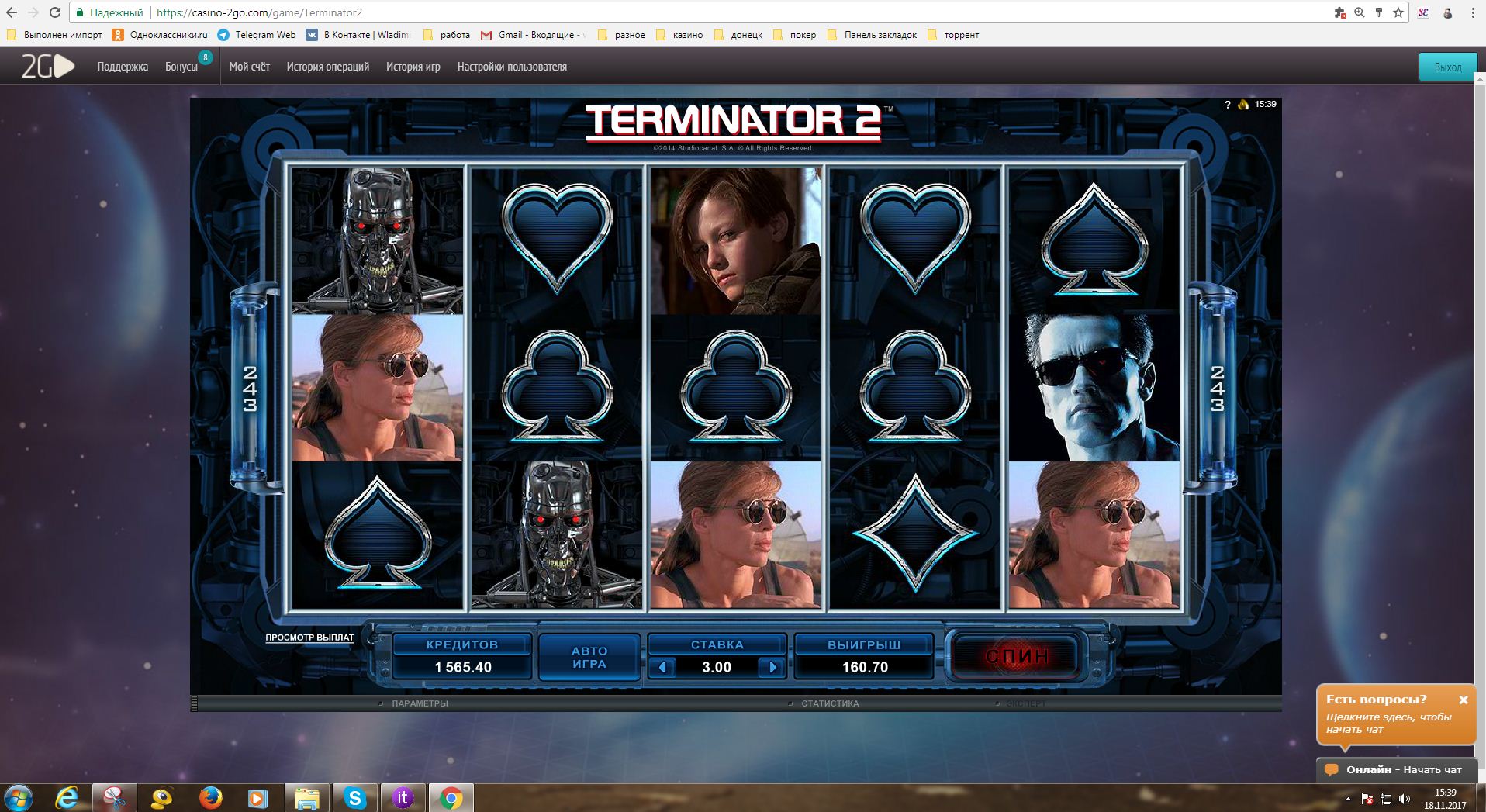The width and height of the screenshot is (1486, 812).
Task: Open the казино bookmarks folder
Action: pos(679,35)
